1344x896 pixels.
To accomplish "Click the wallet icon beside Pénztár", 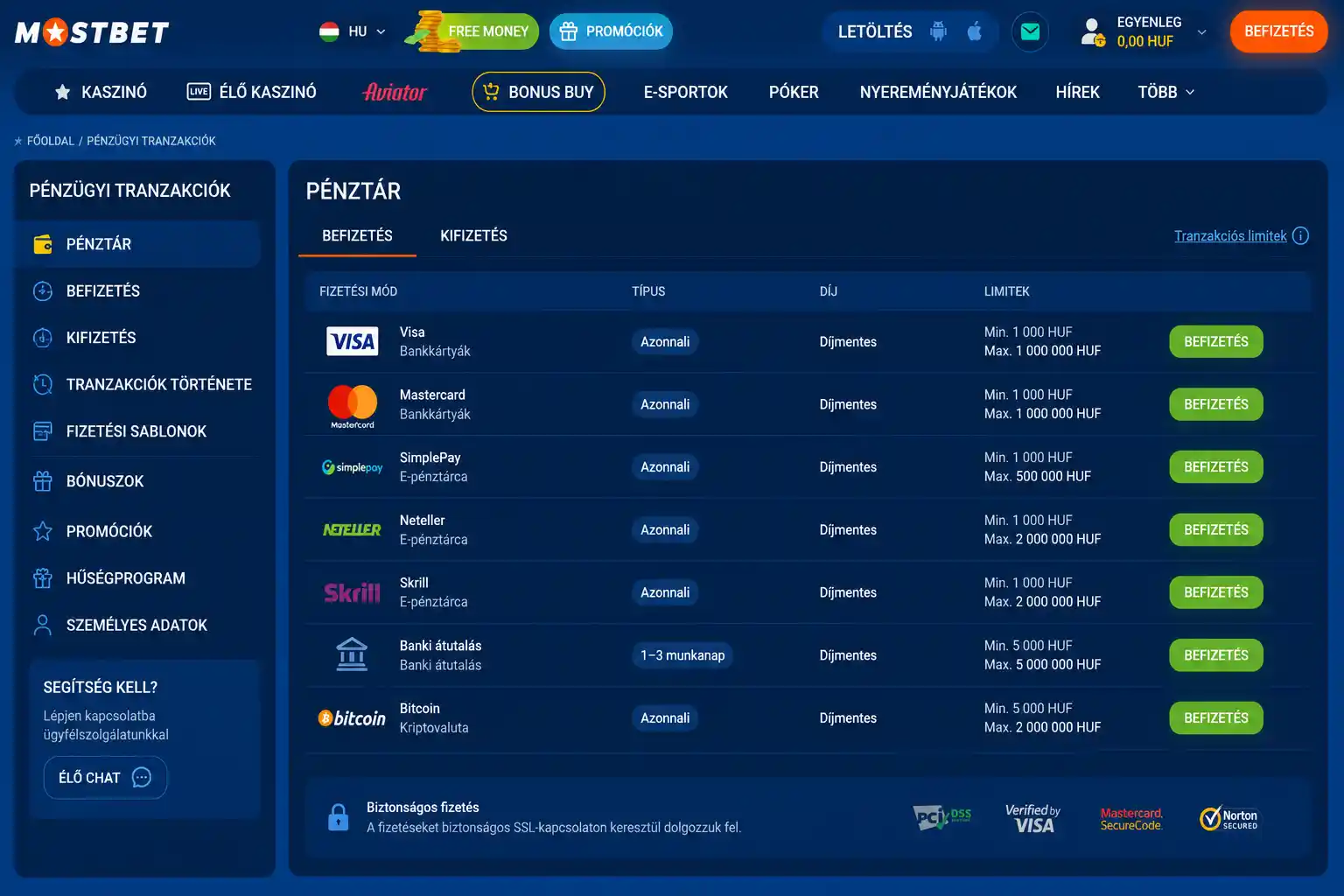I will (43, 244).
